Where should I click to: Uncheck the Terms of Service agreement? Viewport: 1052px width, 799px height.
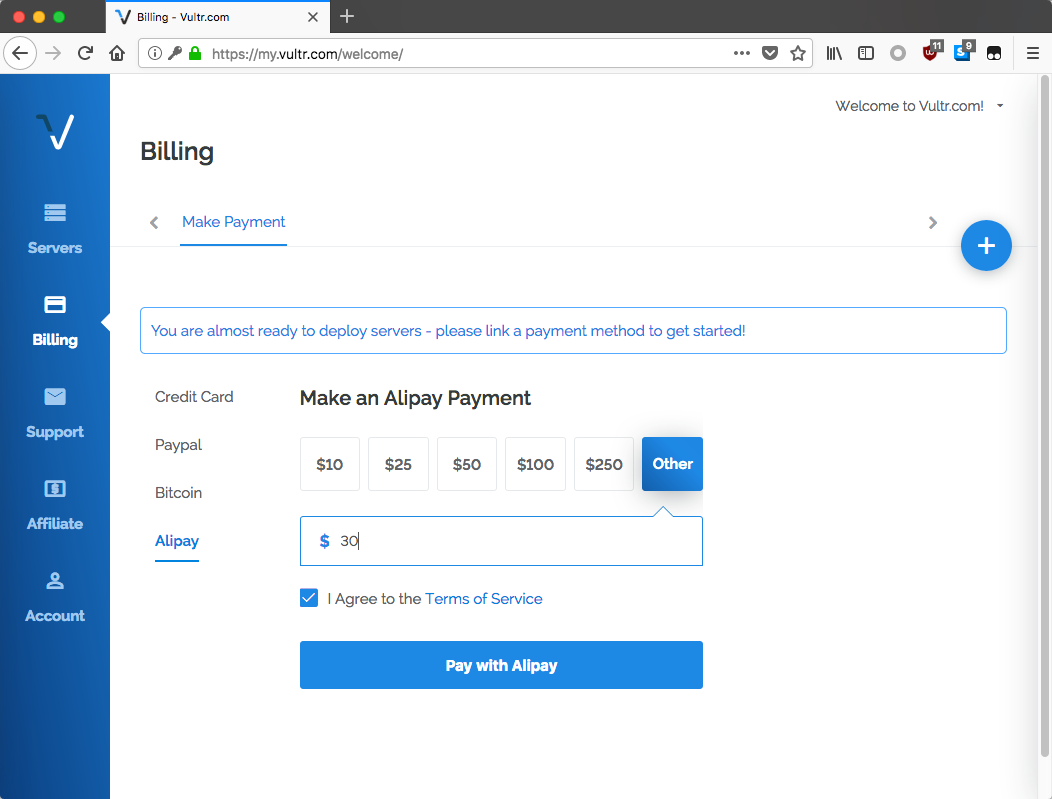(309, 598)
